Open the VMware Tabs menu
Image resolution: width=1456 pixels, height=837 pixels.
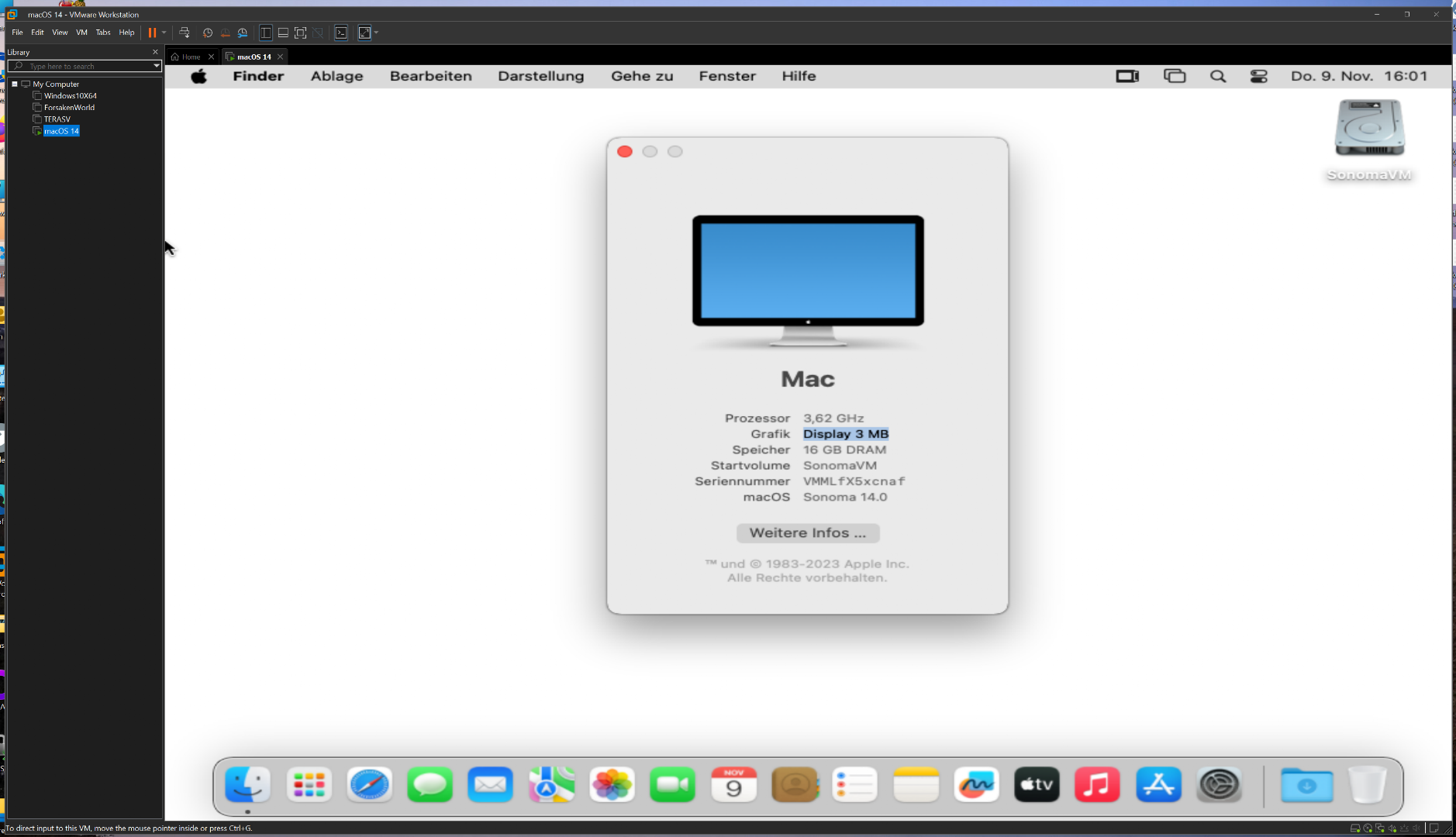[x=103, y=33]
